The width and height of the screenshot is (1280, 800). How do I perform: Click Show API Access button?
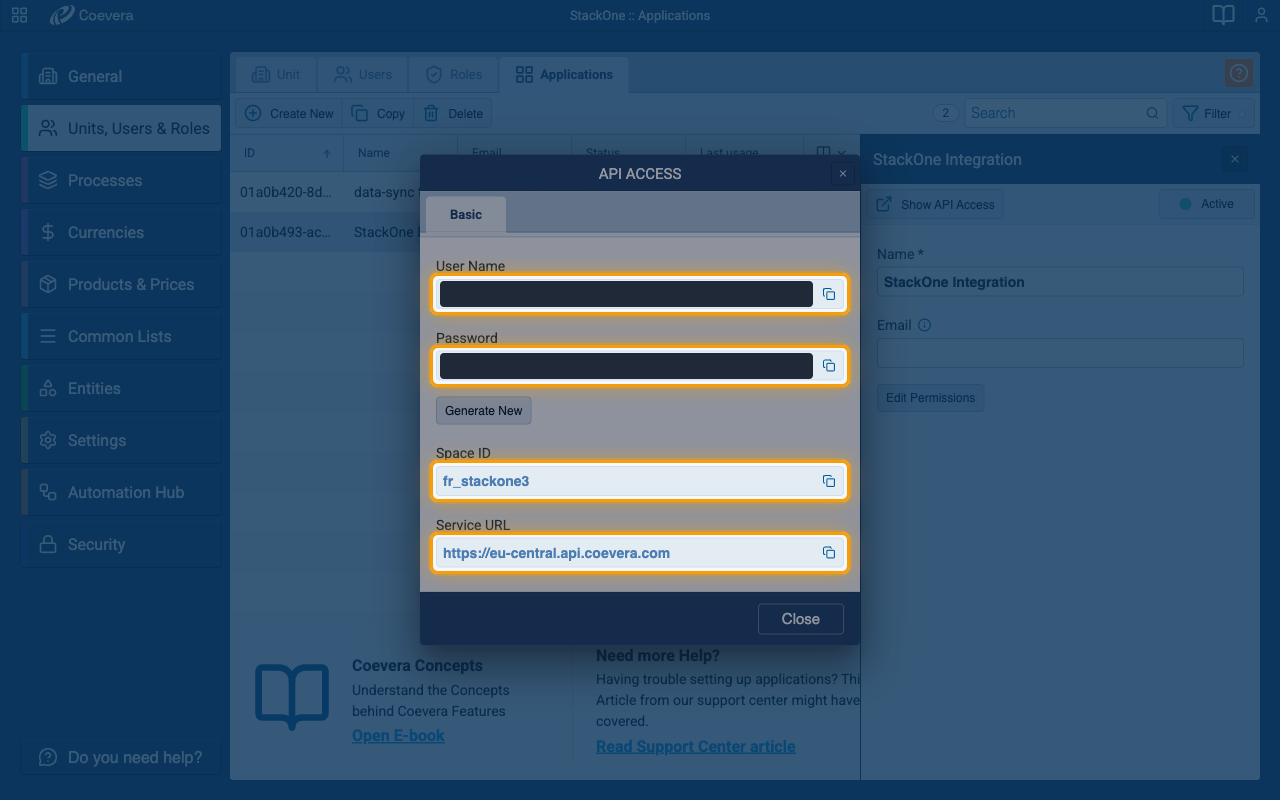936,204
